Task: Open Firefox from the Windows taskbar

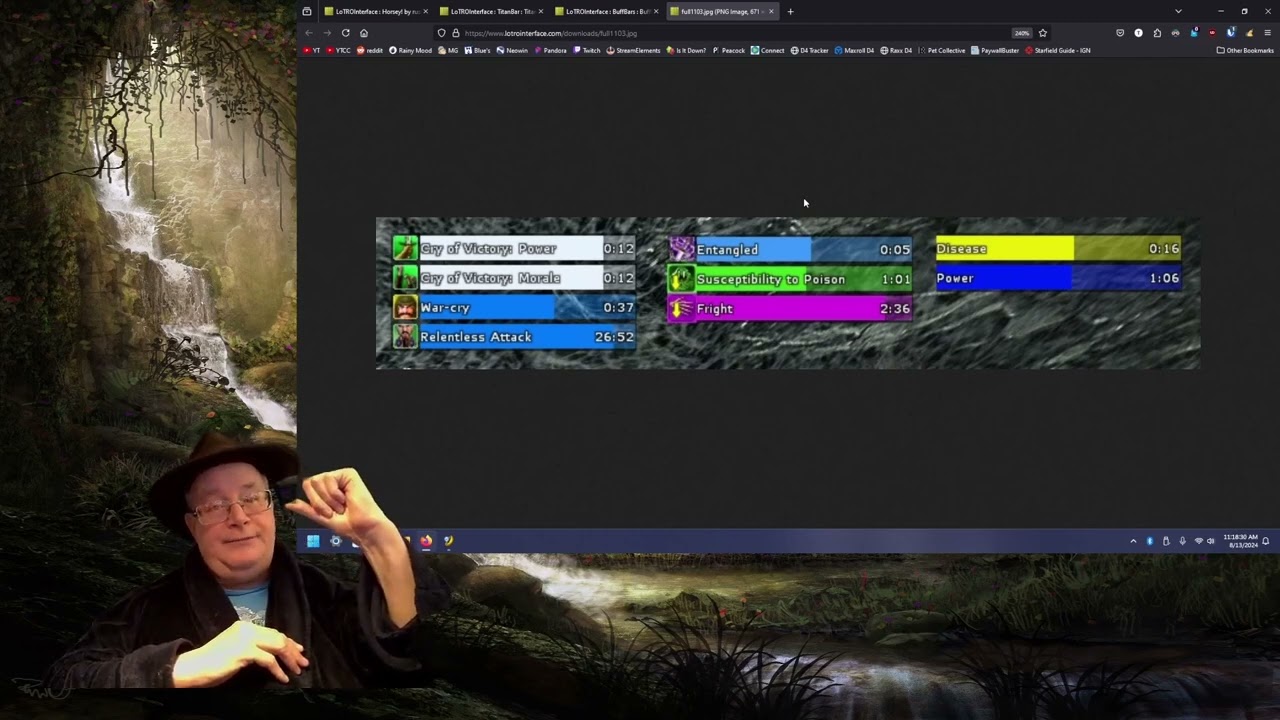Action: click(426, 541)
